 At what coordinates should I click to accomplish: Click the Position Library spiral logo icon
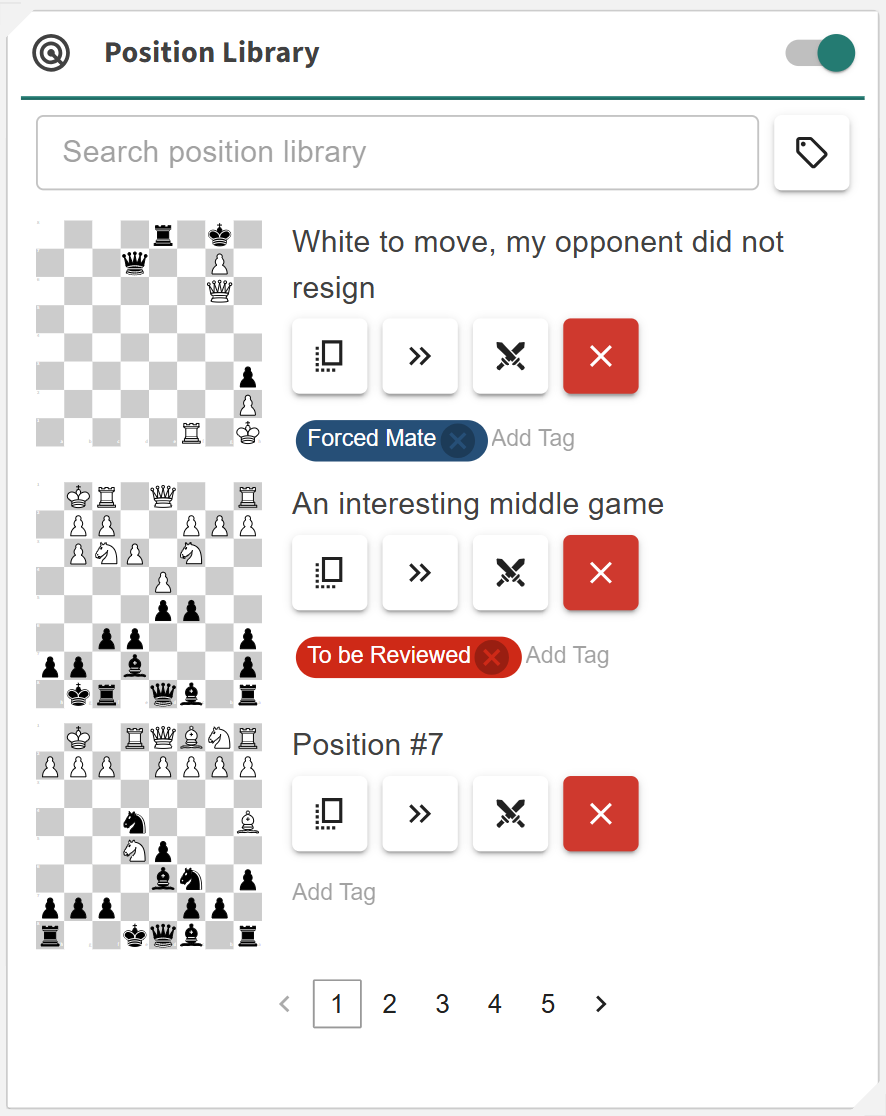(51, 54)
